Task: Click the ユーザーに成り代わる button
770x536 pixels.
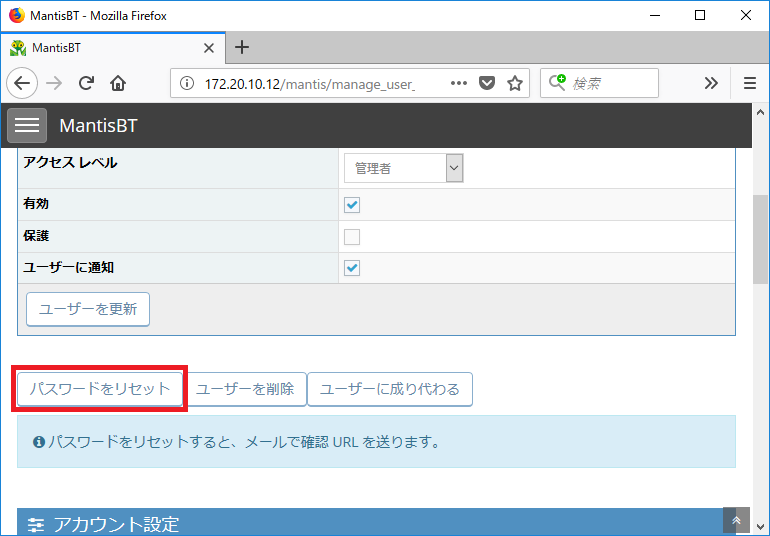Action: pos(390,389)
